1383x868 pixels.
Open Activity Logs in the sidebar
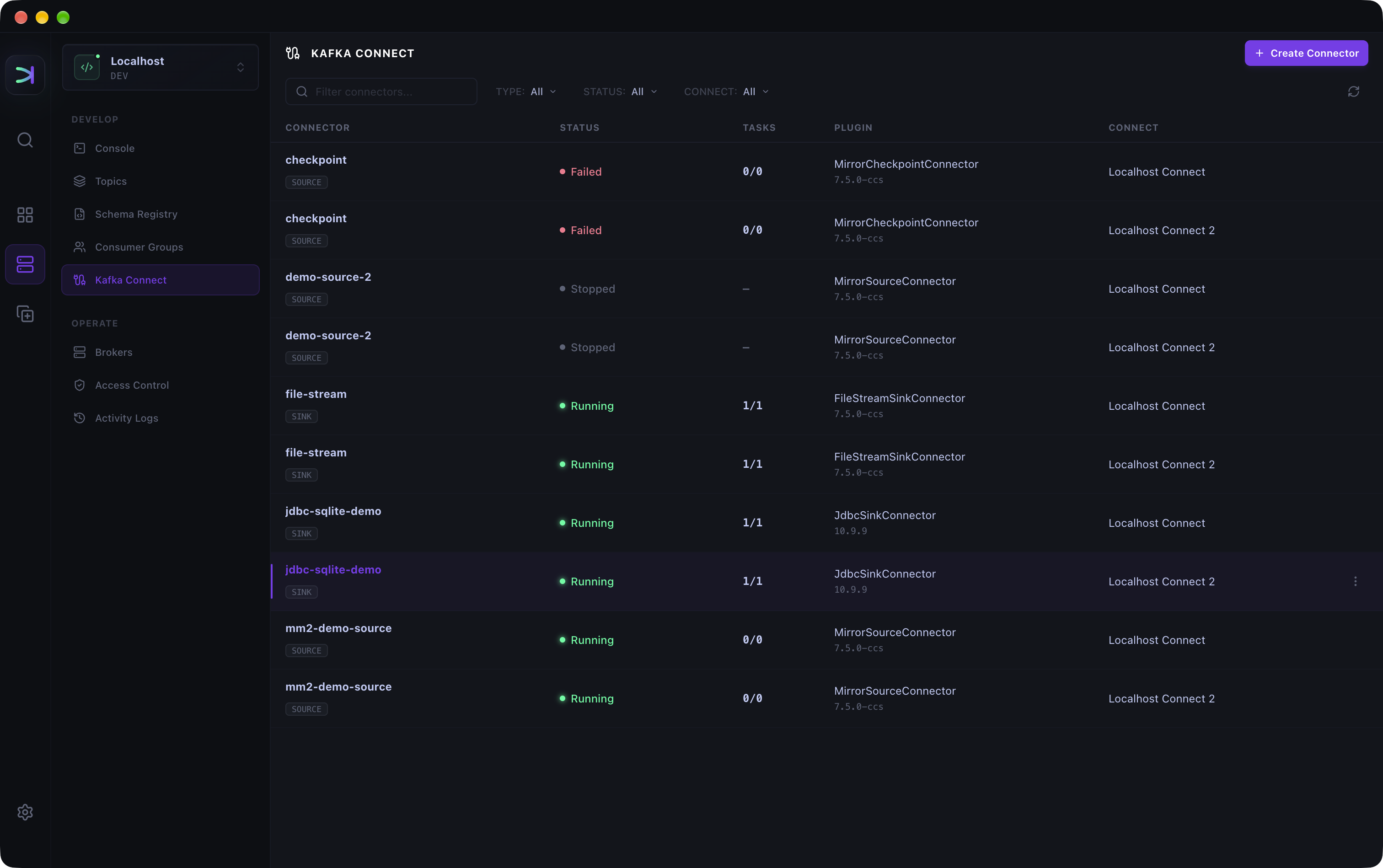(x=160, y=418)
